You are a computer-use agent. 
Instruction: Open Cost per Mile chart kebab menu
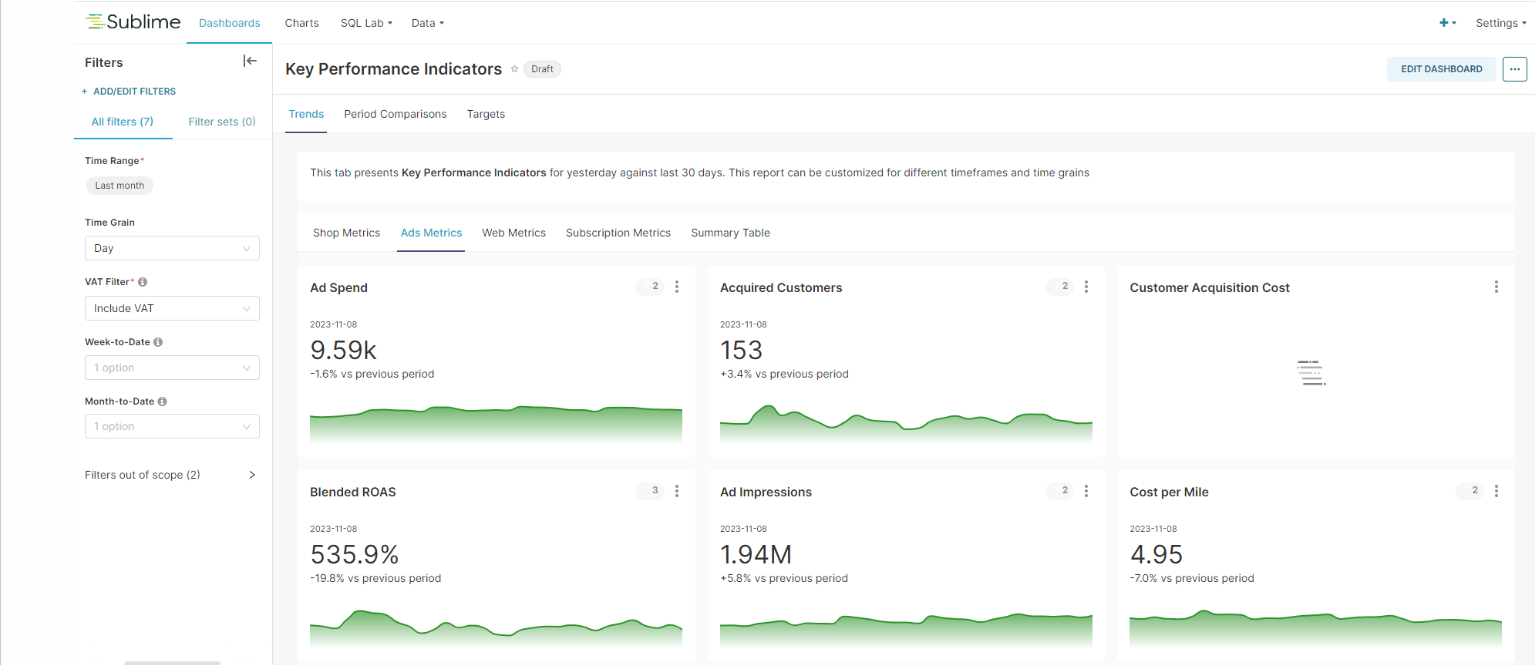(x=1496, y=491)
